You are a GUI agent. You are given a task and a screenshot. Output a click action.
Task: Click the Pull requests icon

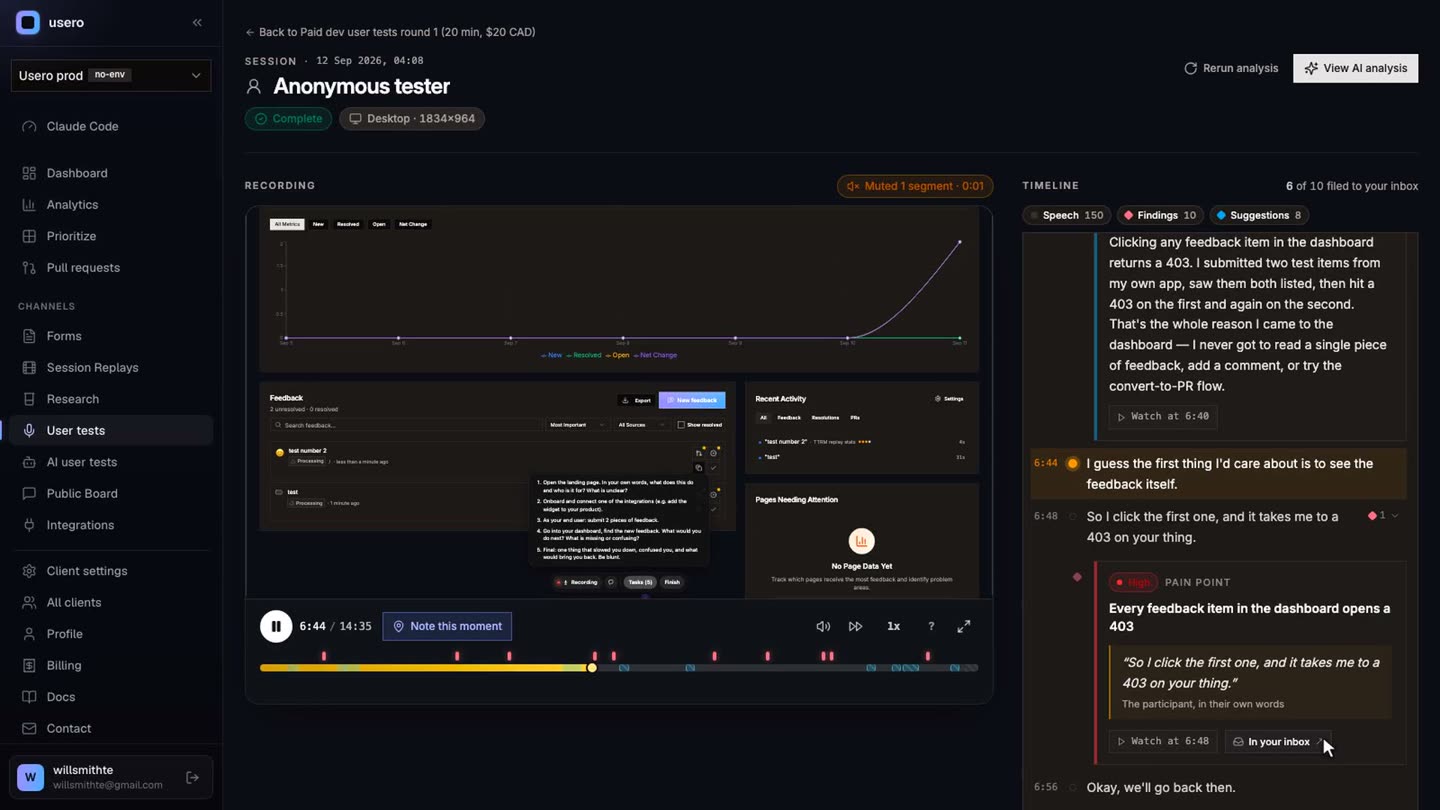29,267
